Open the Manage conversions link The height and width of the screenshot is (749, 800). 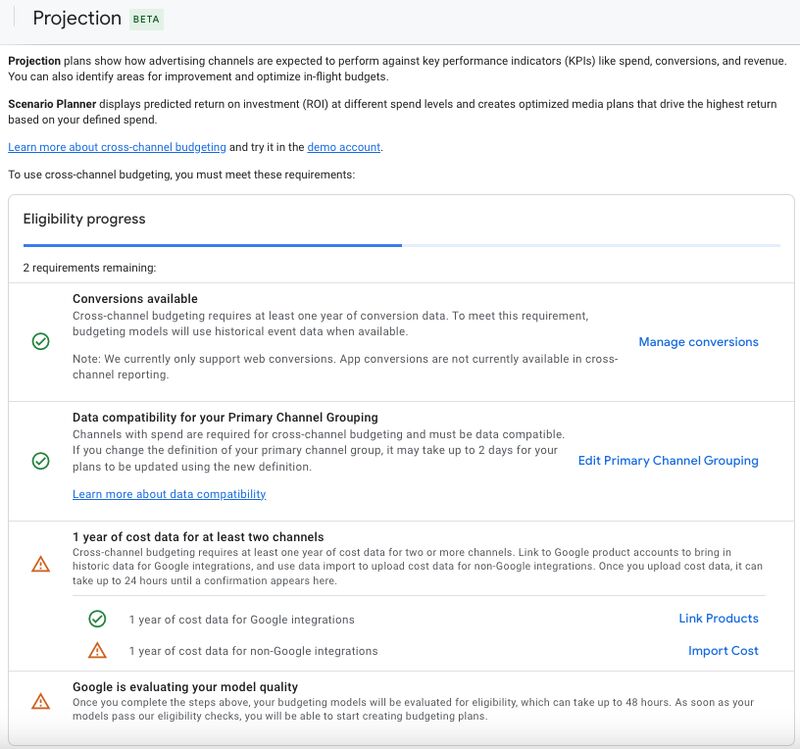click(699, 341)
